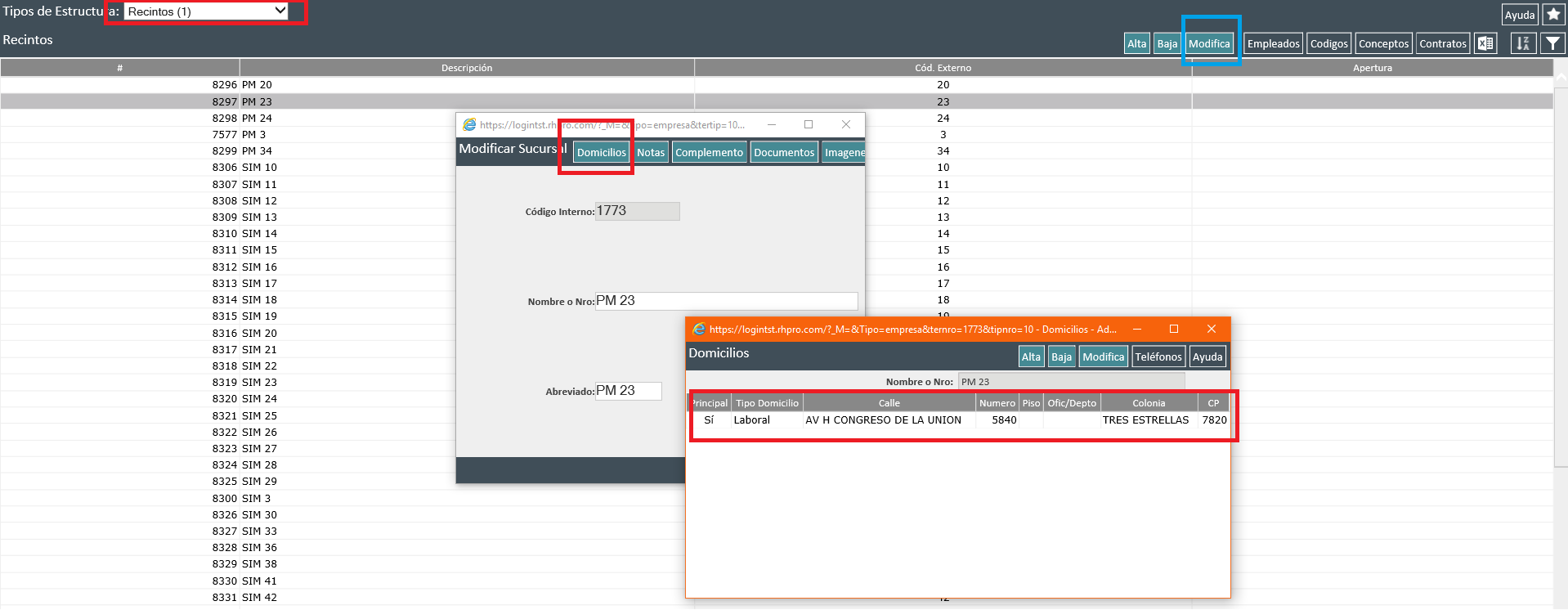Open Ayuda in the main window
The height and width of the screenshot is (610, 1568).
point(1520,15)
